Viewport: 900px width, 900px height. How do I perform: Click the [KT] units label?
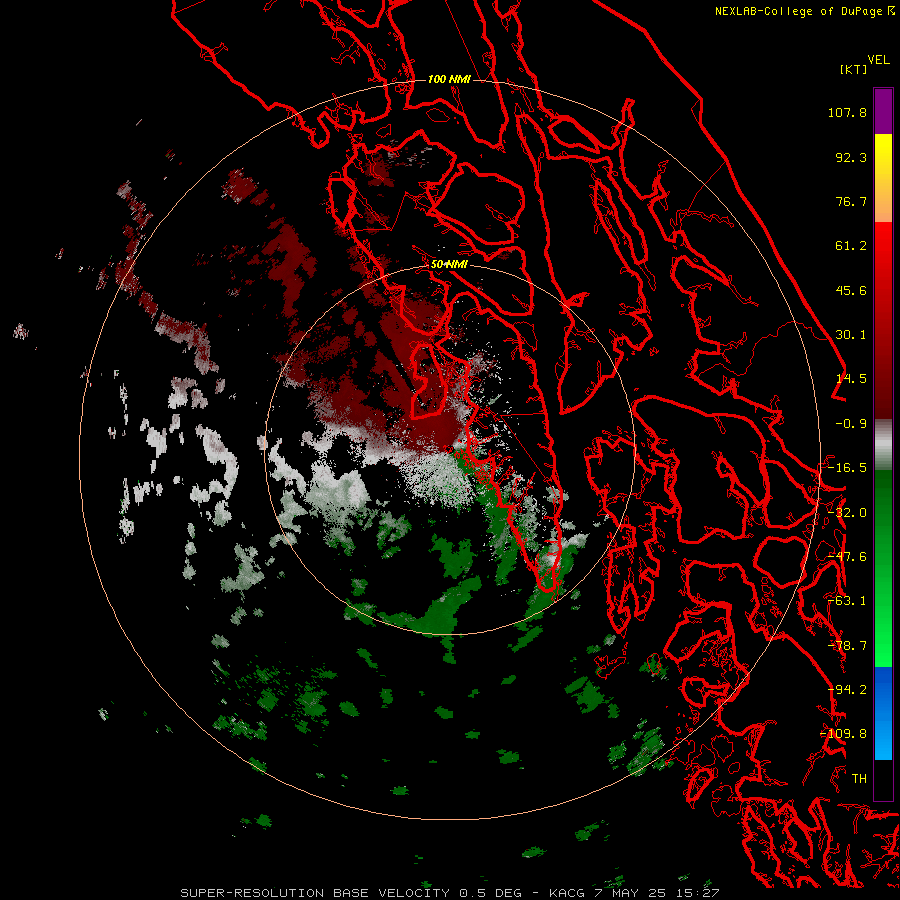point(854,69)
